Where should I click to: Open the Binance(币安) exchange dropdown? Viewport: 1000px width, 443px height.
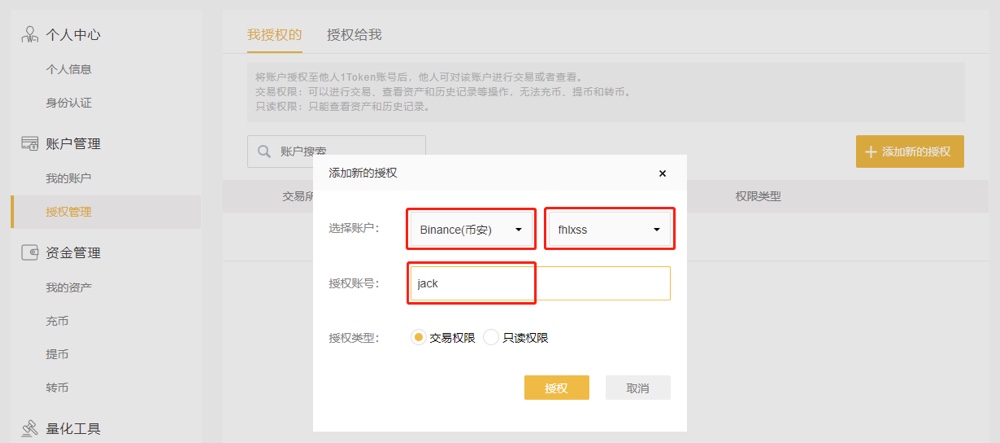pos(471,229)
